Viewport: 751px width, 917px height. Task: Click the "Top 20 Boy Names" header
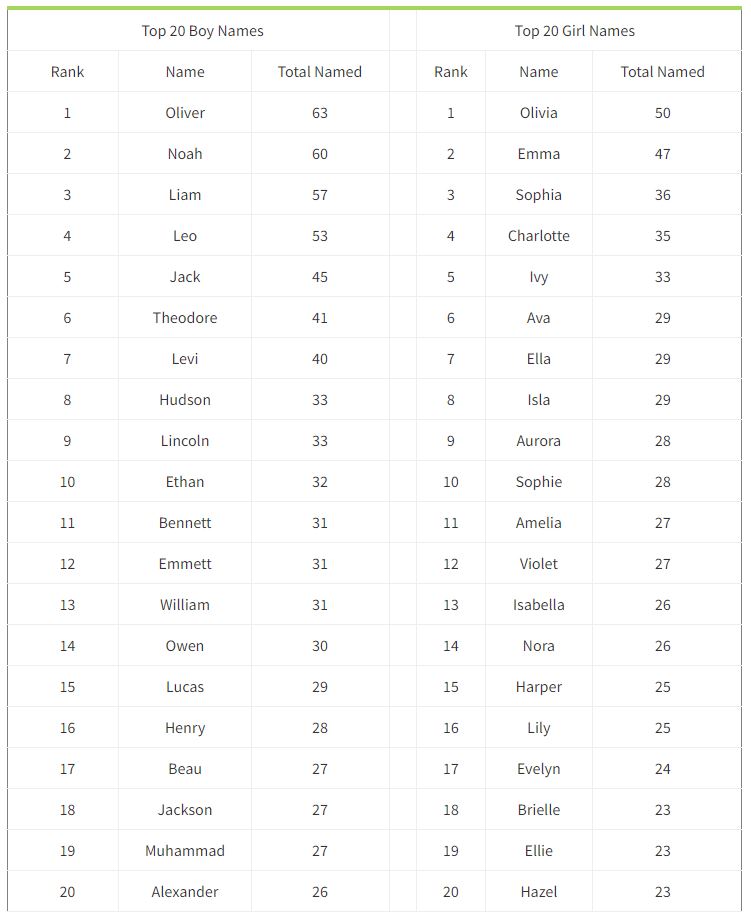203,31
